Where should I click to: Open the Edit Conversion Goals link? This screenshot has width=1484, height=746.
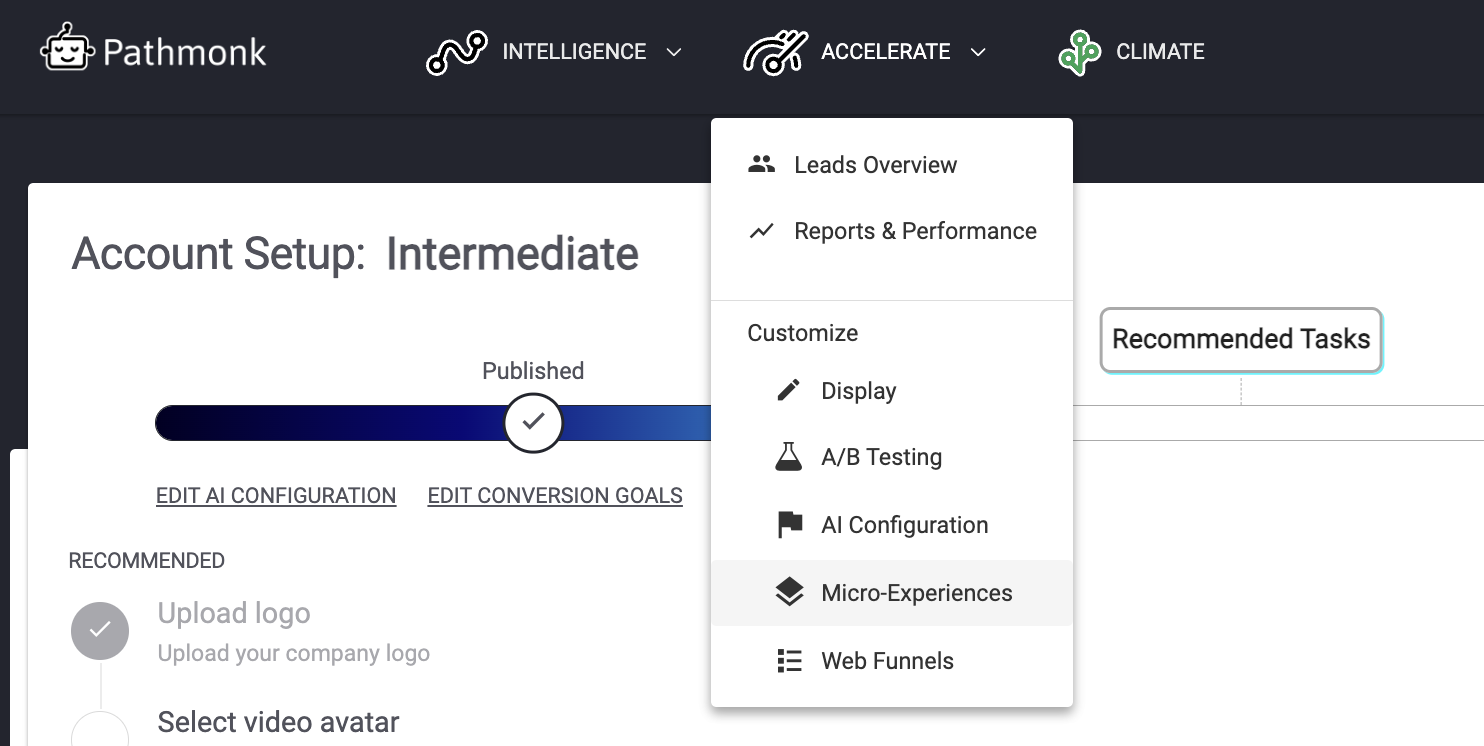(x=555, y=496)
